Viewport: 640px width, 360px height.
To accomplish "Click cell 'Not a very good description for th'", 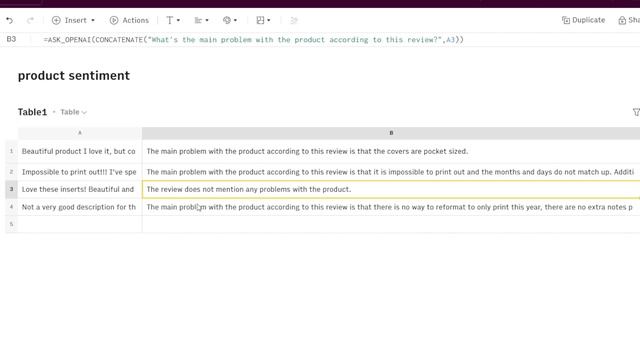I will tap(80, 207).
